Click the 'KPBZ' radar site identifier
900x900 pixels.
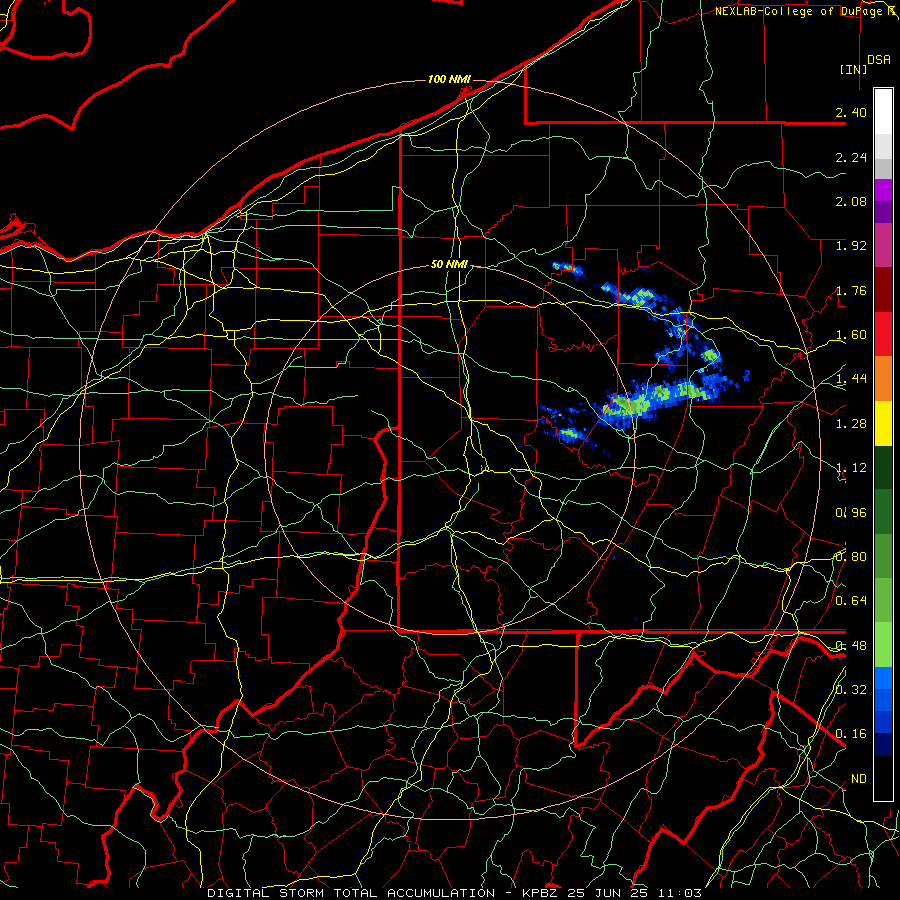coord(540,893)
